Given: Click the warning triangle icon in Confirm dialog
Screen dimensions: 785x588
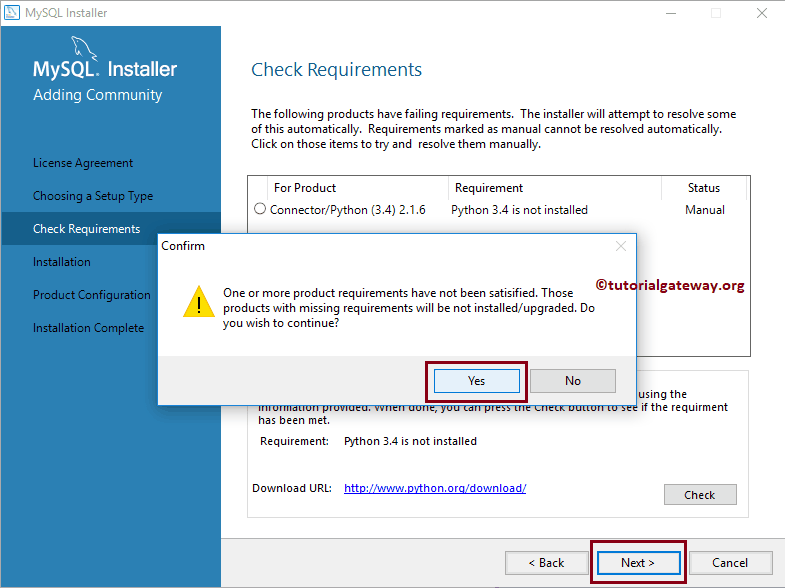Looking at the screenshot, I should 199,302.
